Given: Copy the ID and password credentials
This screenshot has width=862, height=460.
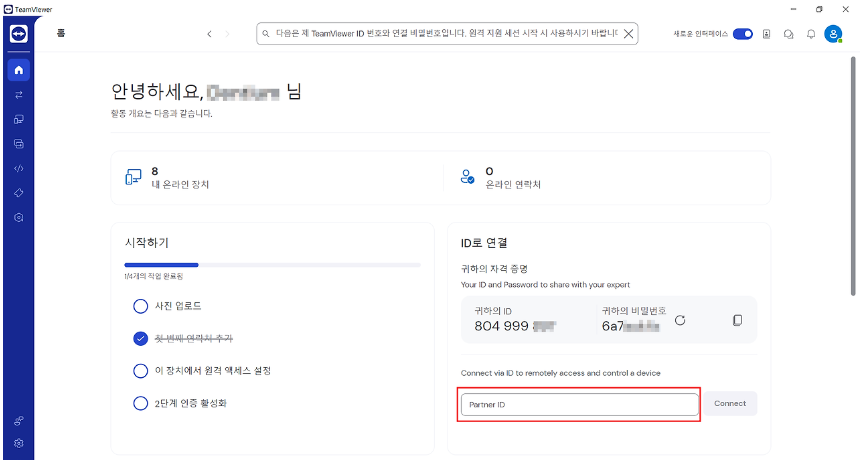Looking at the screenshot, I should (737, 320).
